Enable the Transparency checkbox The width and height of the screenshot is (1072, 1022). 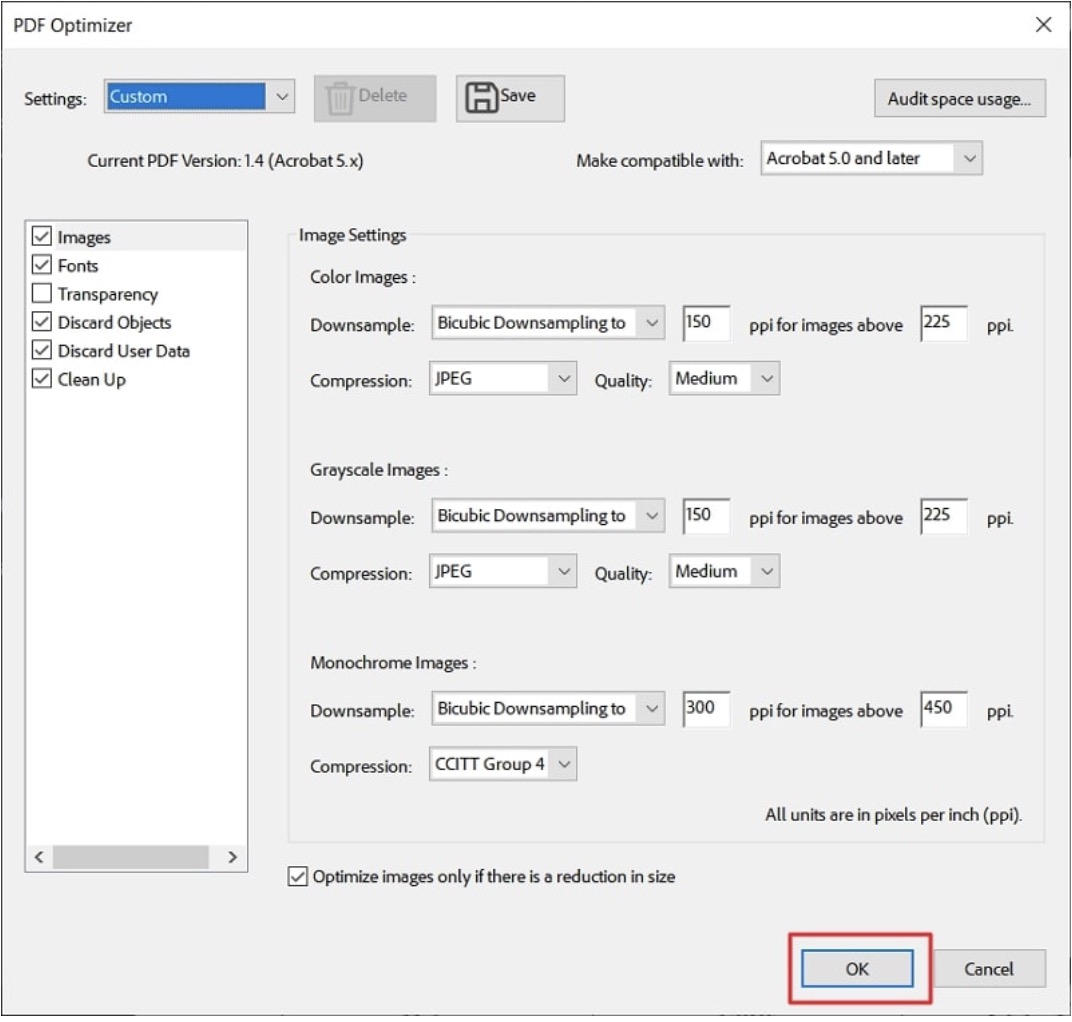pos(42,294)
